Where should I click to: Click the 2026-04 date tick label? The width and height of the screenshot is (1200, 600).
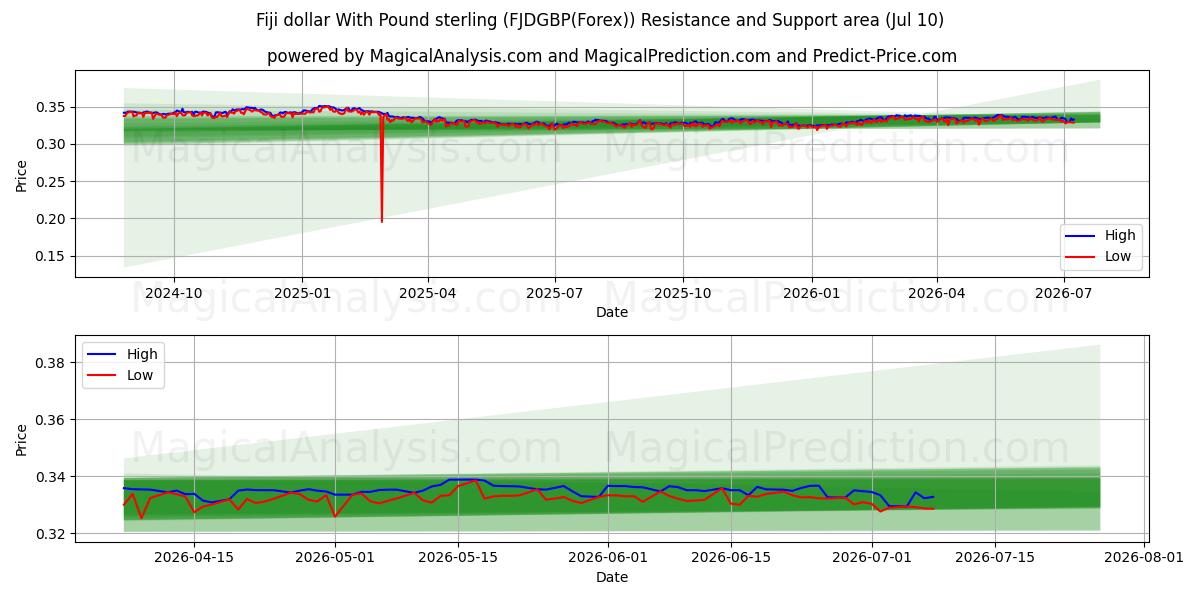click(x=937, y=292)
